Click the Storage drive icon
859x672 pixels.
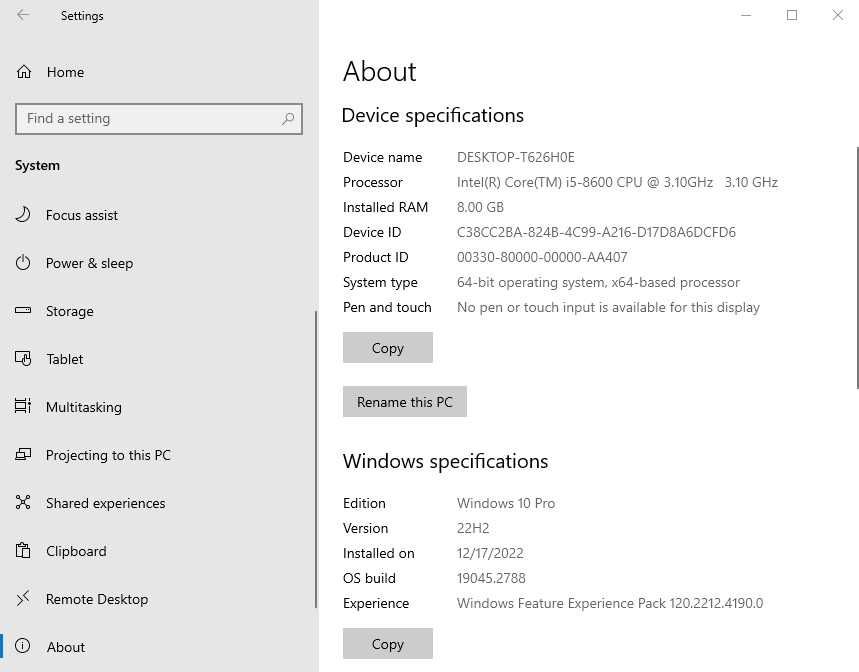point(23,311)
